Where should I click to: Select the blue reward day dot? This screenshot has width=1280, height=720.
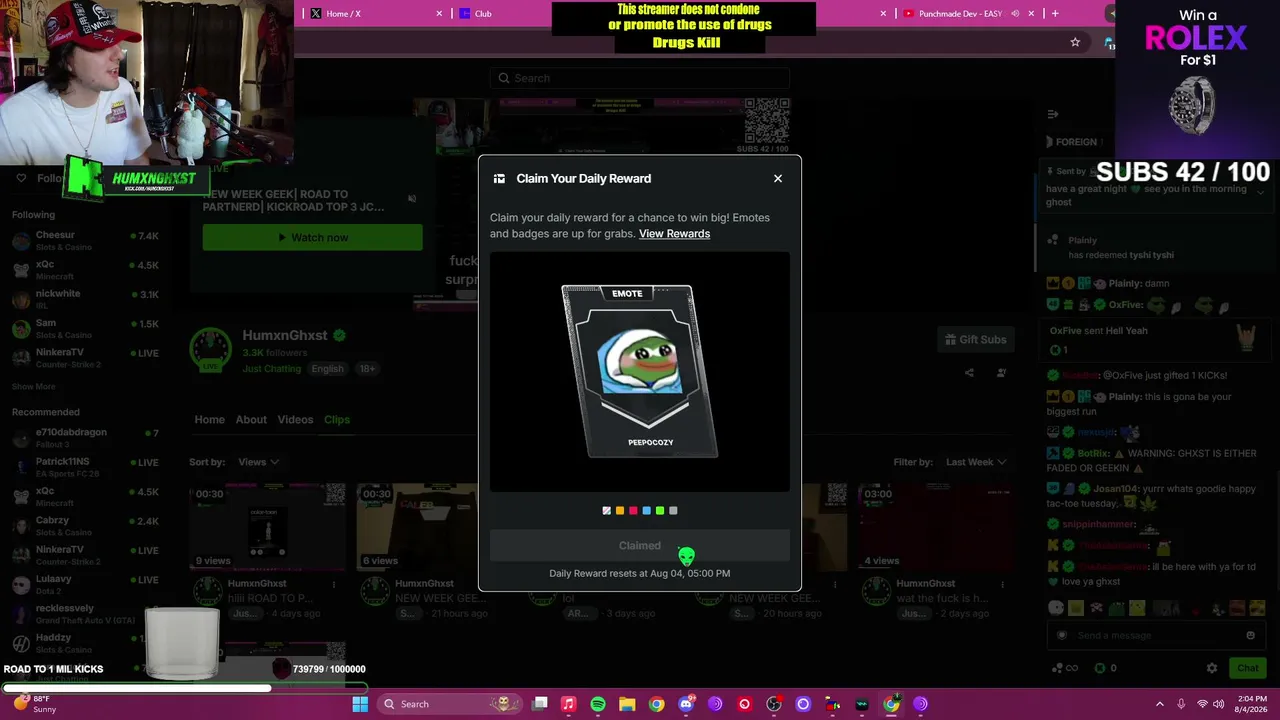[x=646, y=511]
